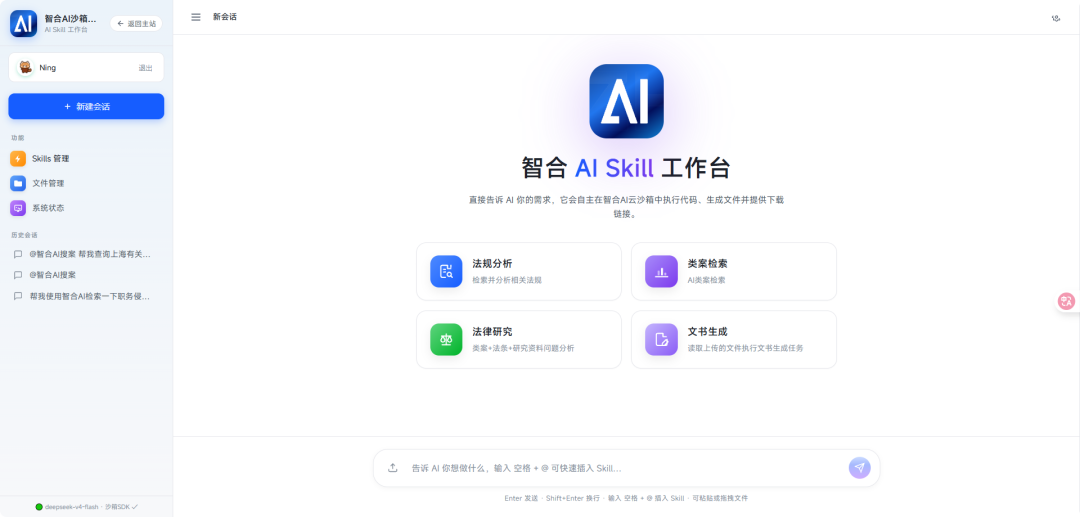
Task: Click the pink translate floating icon
Action: (1066, 301)
